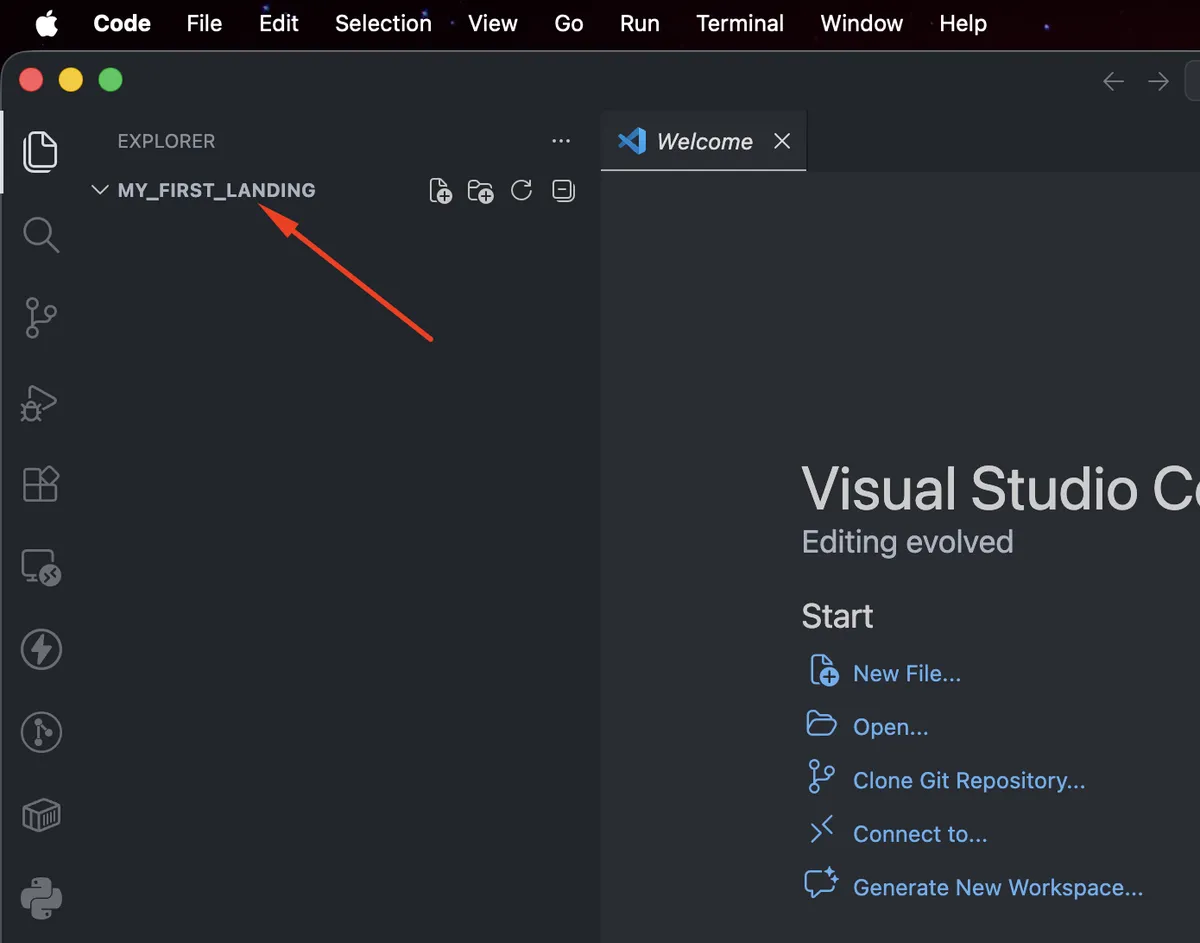This screenshot has height=943, width=1200.
Task: Click the Generate New Workspace link
Action: pos(997,887)
